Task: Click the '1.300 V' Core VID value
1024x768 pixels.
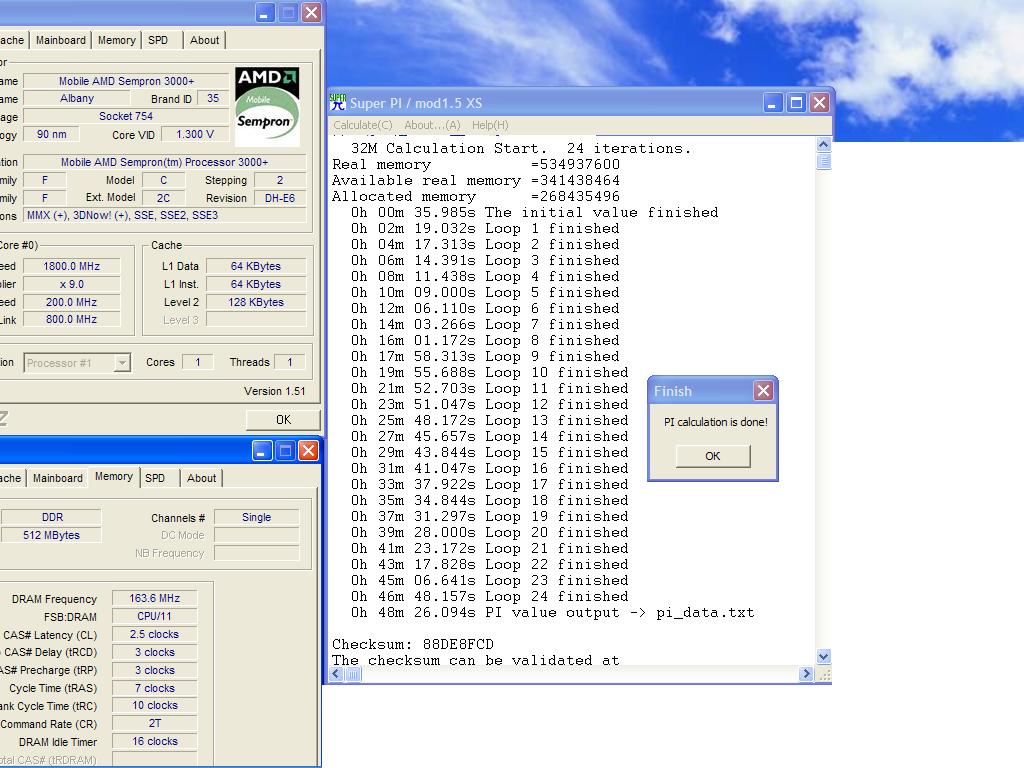Action: click(x=195, y=134)
